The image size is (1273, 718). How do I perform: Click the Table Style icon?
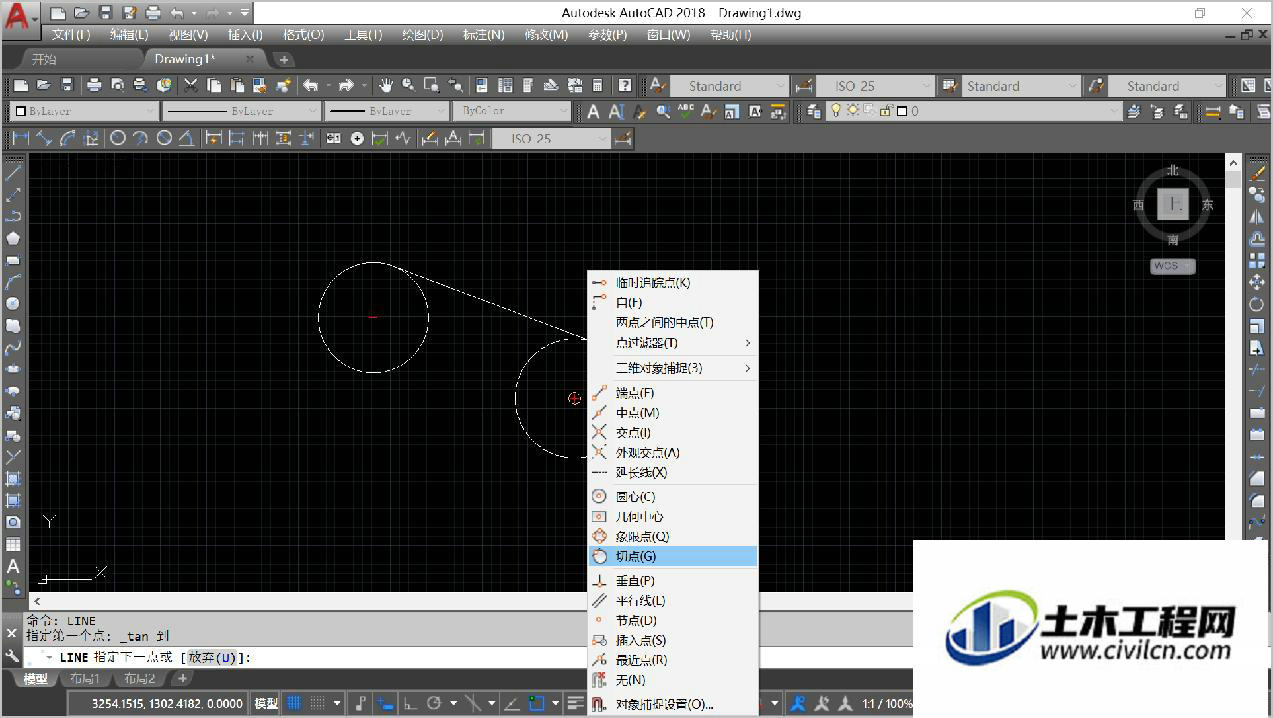click(x=950, y=86)
